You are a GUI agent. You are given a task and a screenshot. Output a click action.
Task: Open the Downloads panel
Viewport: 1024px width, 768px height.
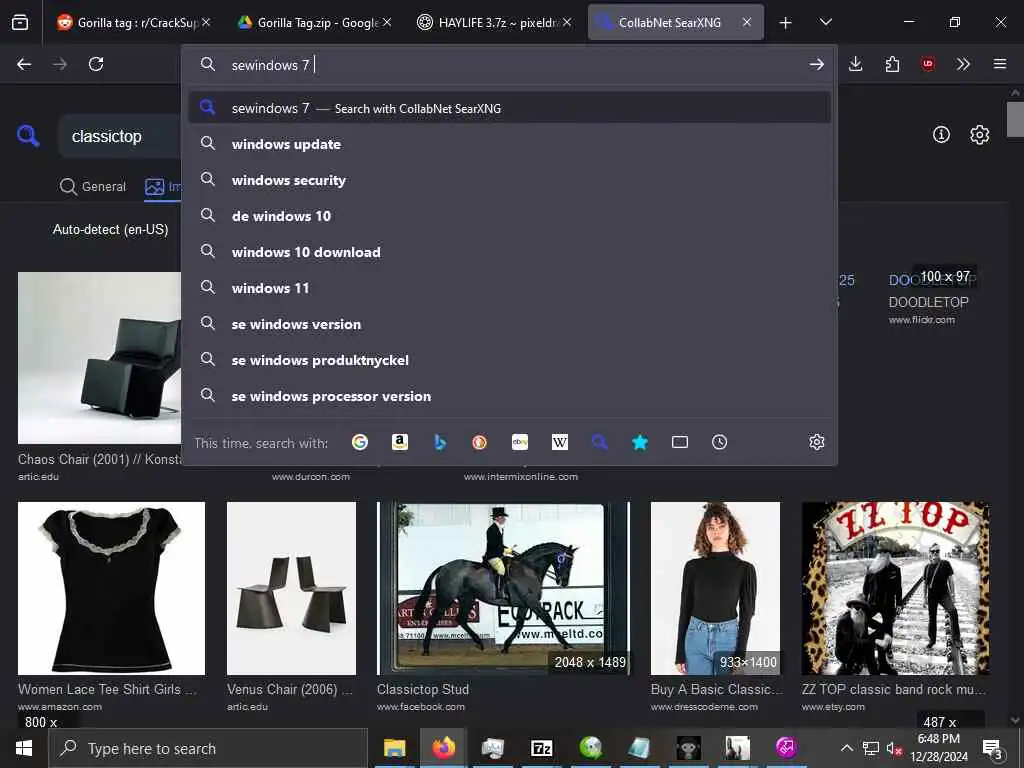tap(856, 64)
